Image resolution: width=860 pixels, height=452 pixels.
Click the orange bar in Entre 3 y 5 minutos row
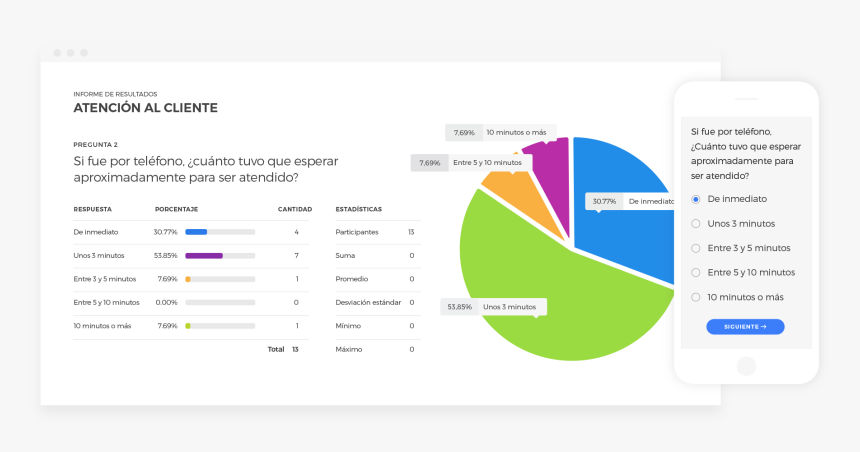point(188,279)
